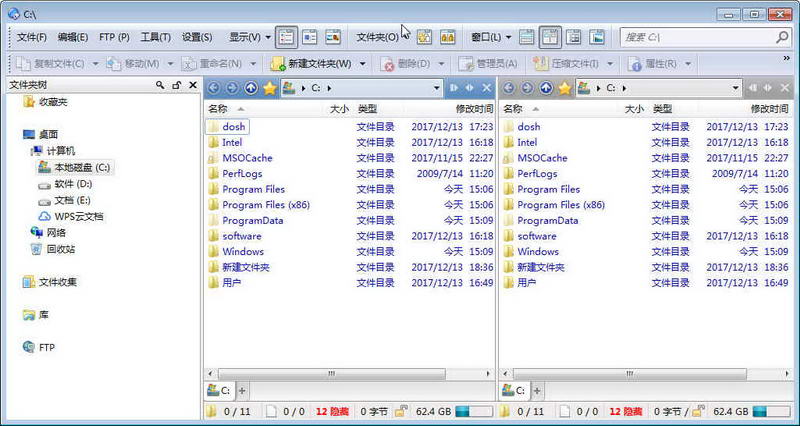Click 新建文件夹(W) button
The height and width of the screenshot is (426, 800).
point(312,64)
